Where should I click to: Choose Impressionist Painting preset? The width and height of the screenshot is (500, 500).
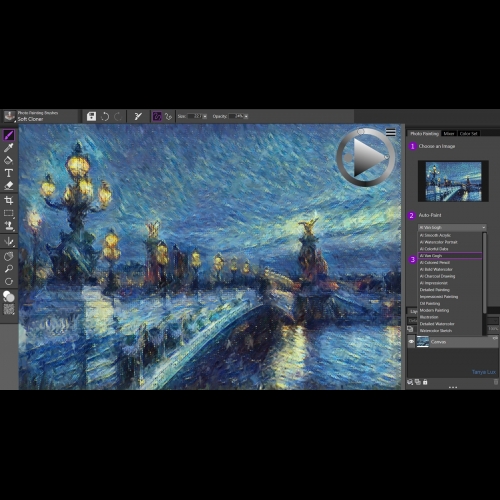pos(450,297)
